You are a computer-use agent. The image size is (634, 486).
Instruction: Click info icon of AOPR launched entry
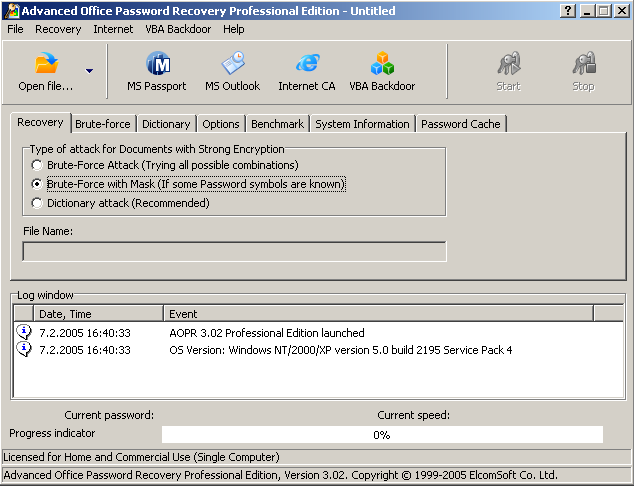tap(24, 332)
